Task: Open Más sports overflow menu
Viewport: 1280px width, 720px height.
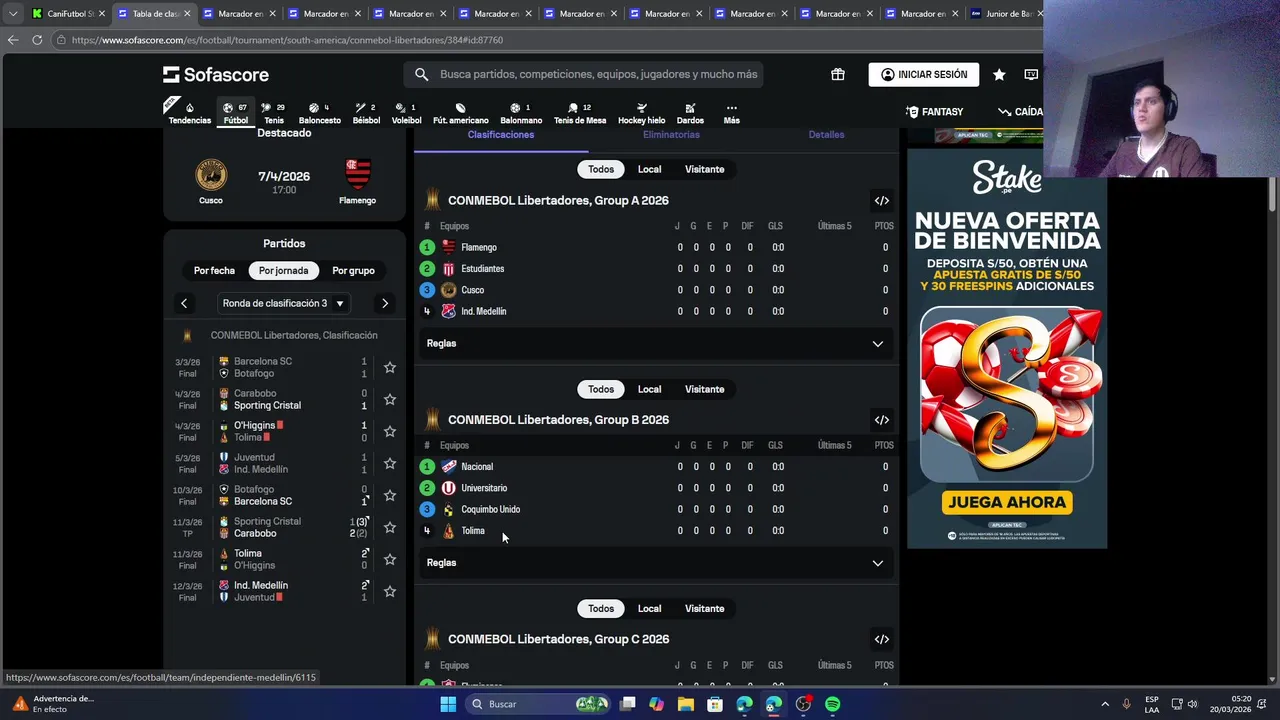Action: click(x=731, y=113)
